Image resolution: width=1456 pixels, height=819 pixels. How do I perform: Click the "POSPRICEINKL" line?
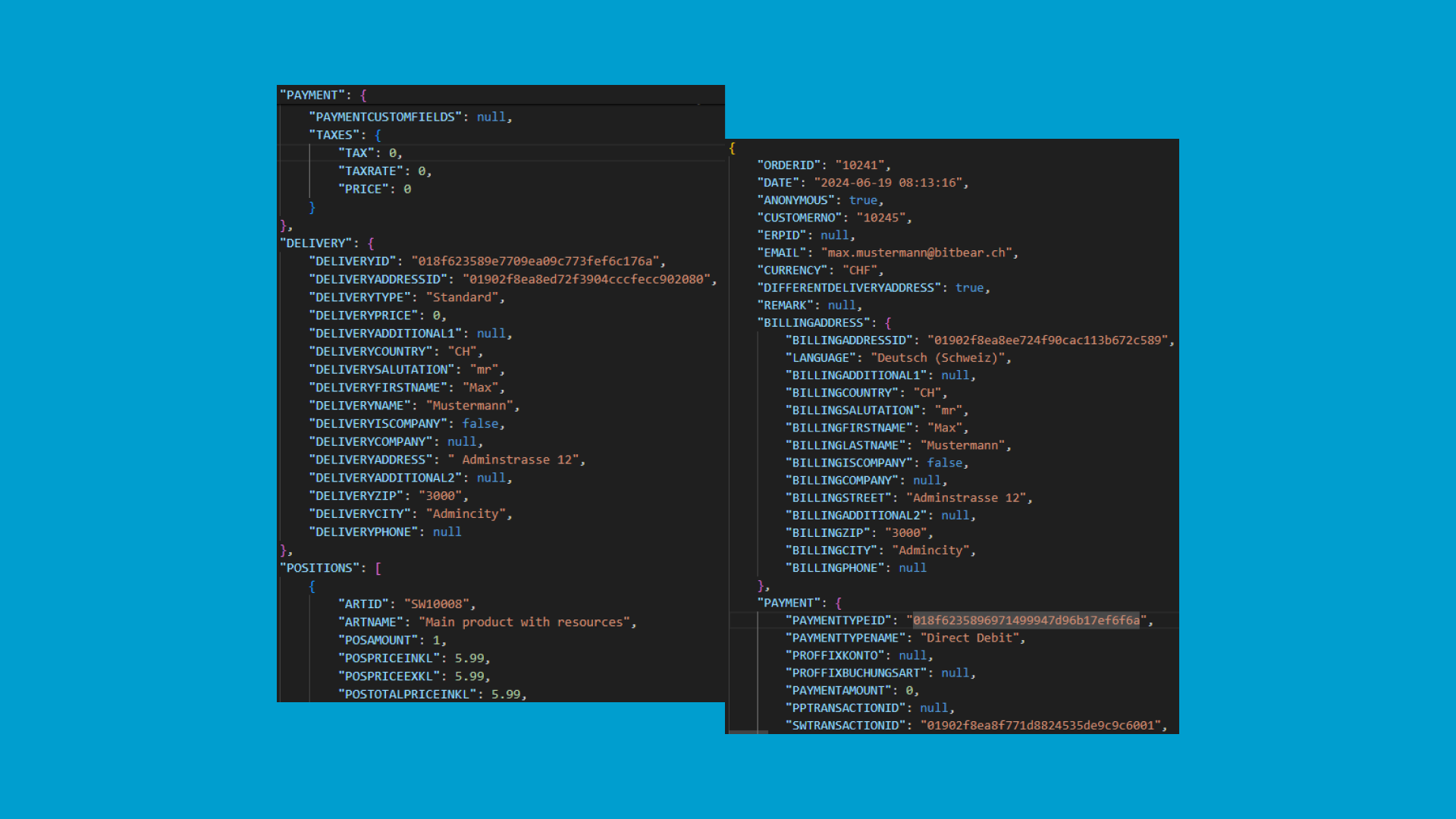click(x=414, y=658)
